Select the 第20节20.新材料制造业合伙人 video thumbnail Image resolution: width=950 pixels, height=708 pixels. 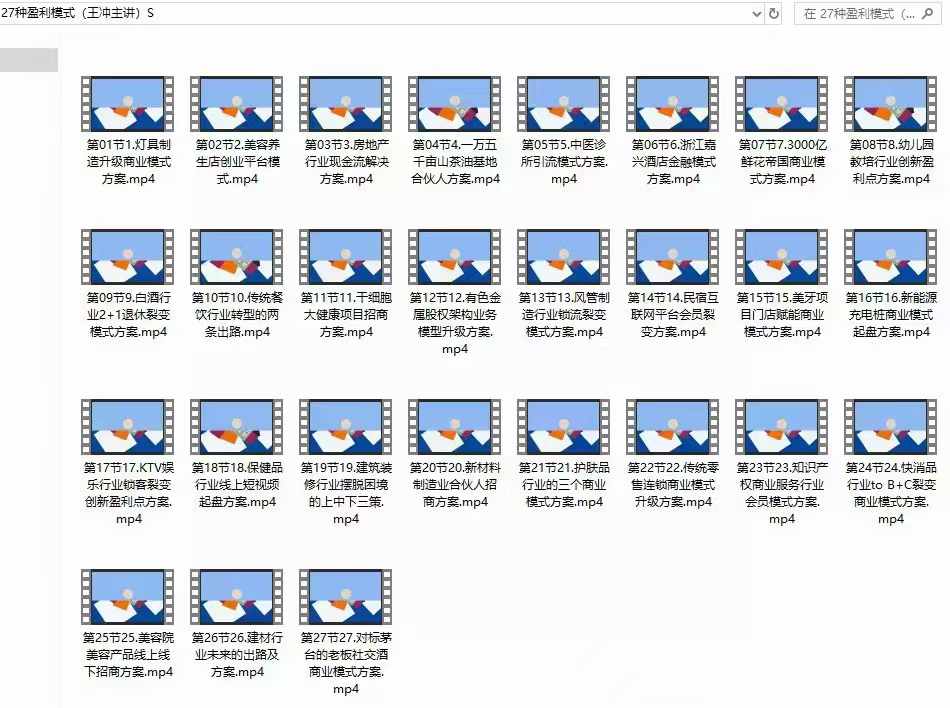454,427
